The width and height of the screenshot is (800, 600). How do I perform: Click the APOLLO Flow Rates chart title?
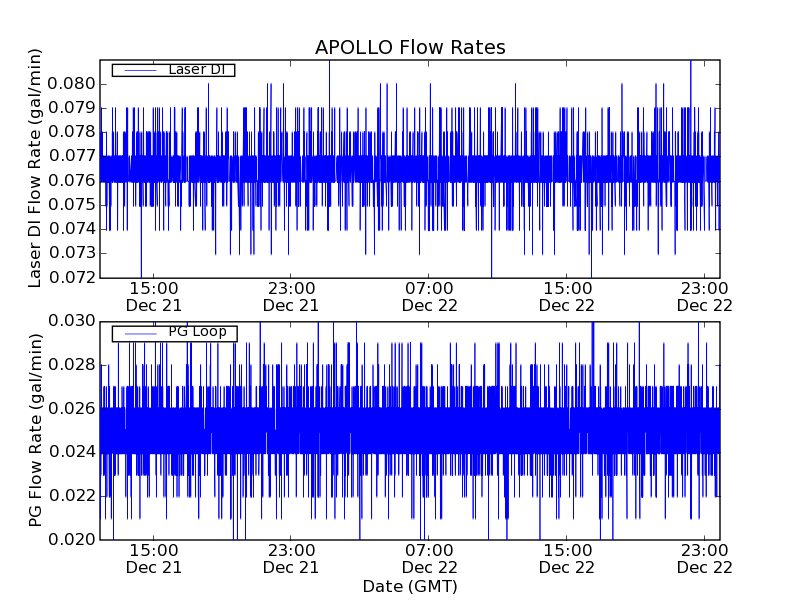[x=410, y=47]
